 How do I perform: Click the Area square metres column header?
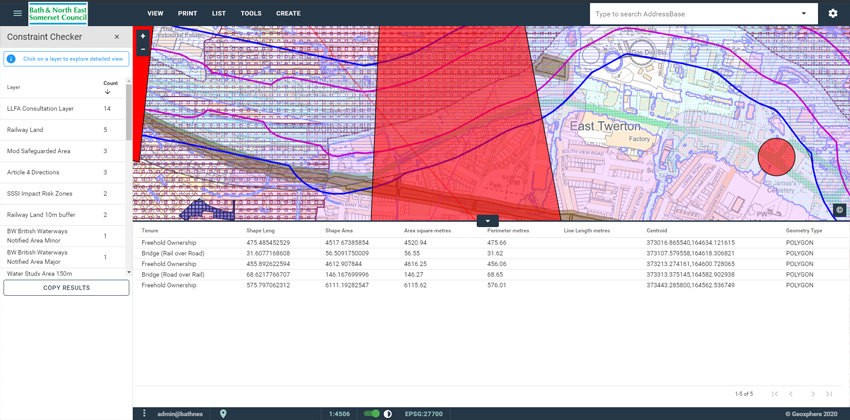(x=425, y=231)
